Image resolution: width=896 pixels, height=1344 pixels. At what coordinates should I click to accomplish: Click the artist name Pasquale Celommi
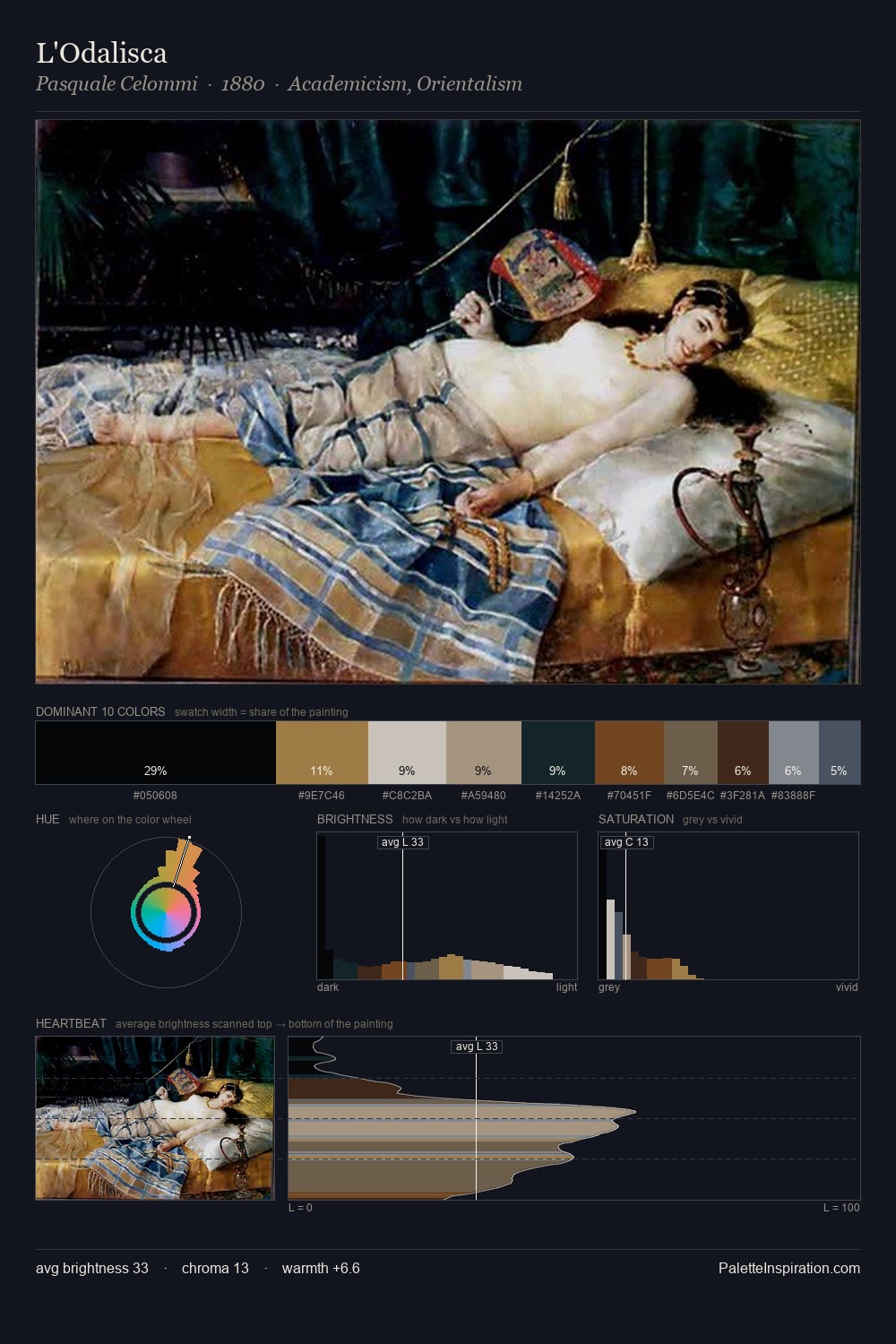pos(116,84)
